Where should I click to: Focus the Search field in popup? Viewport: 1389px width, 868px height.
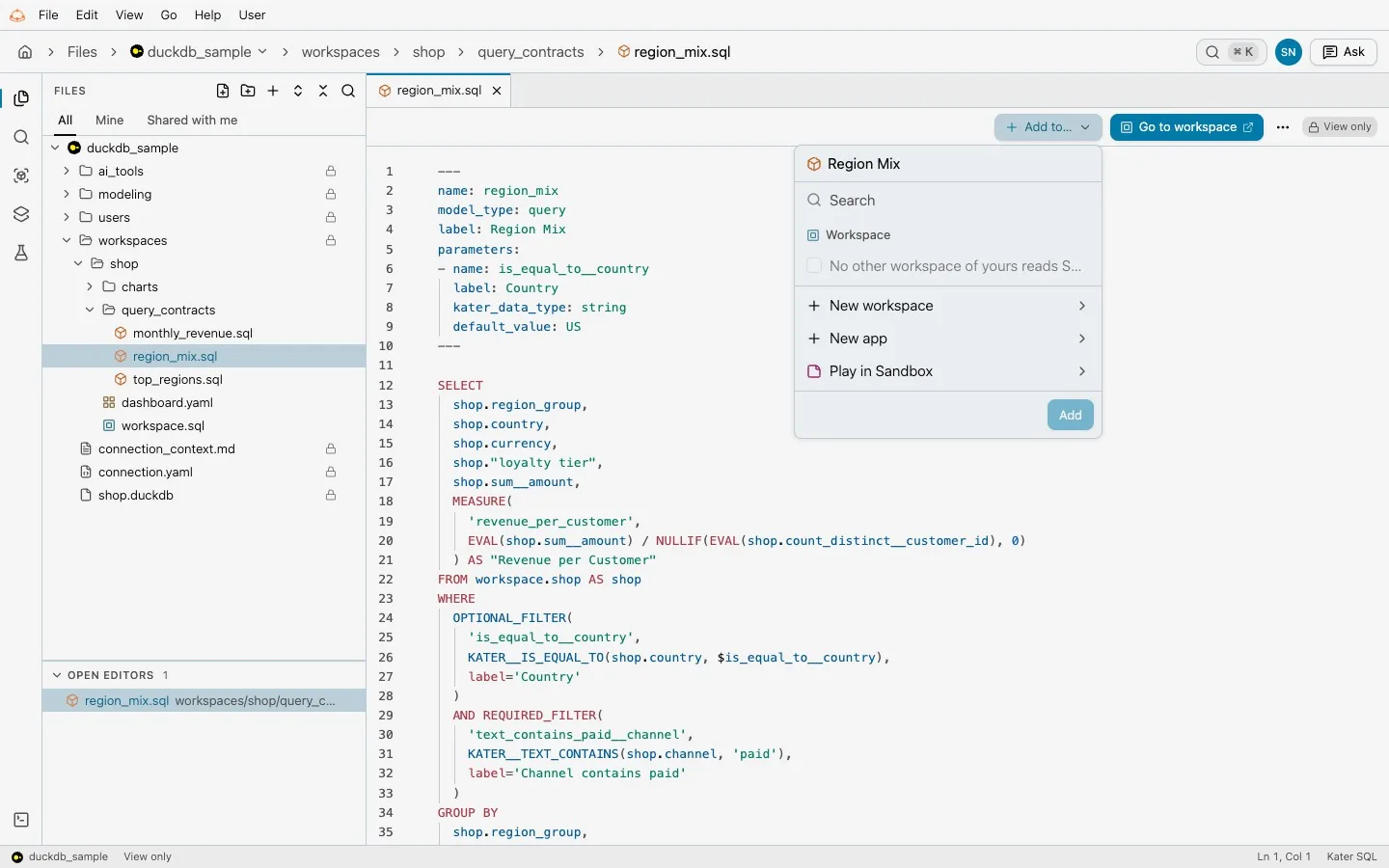click(947, 201)
